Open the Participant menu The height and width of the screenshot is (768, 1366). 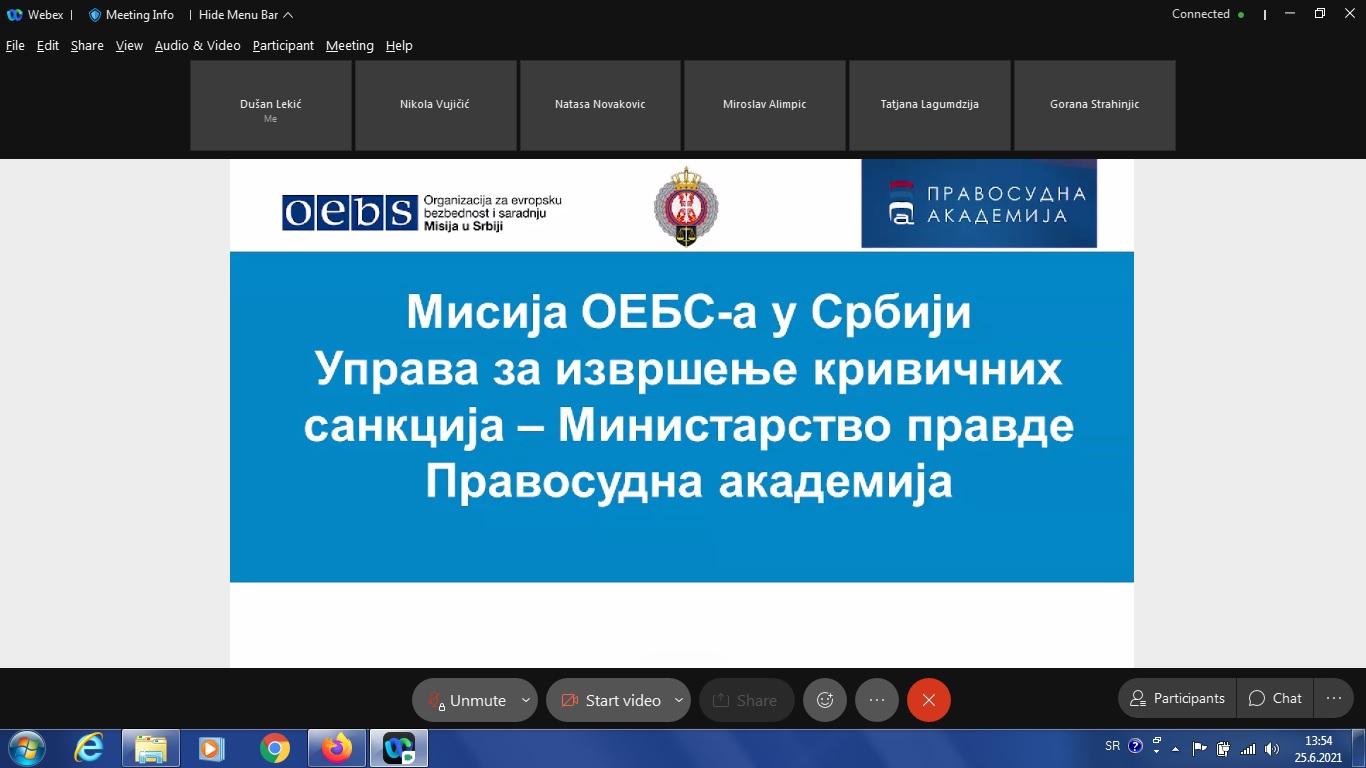[283, 45]
